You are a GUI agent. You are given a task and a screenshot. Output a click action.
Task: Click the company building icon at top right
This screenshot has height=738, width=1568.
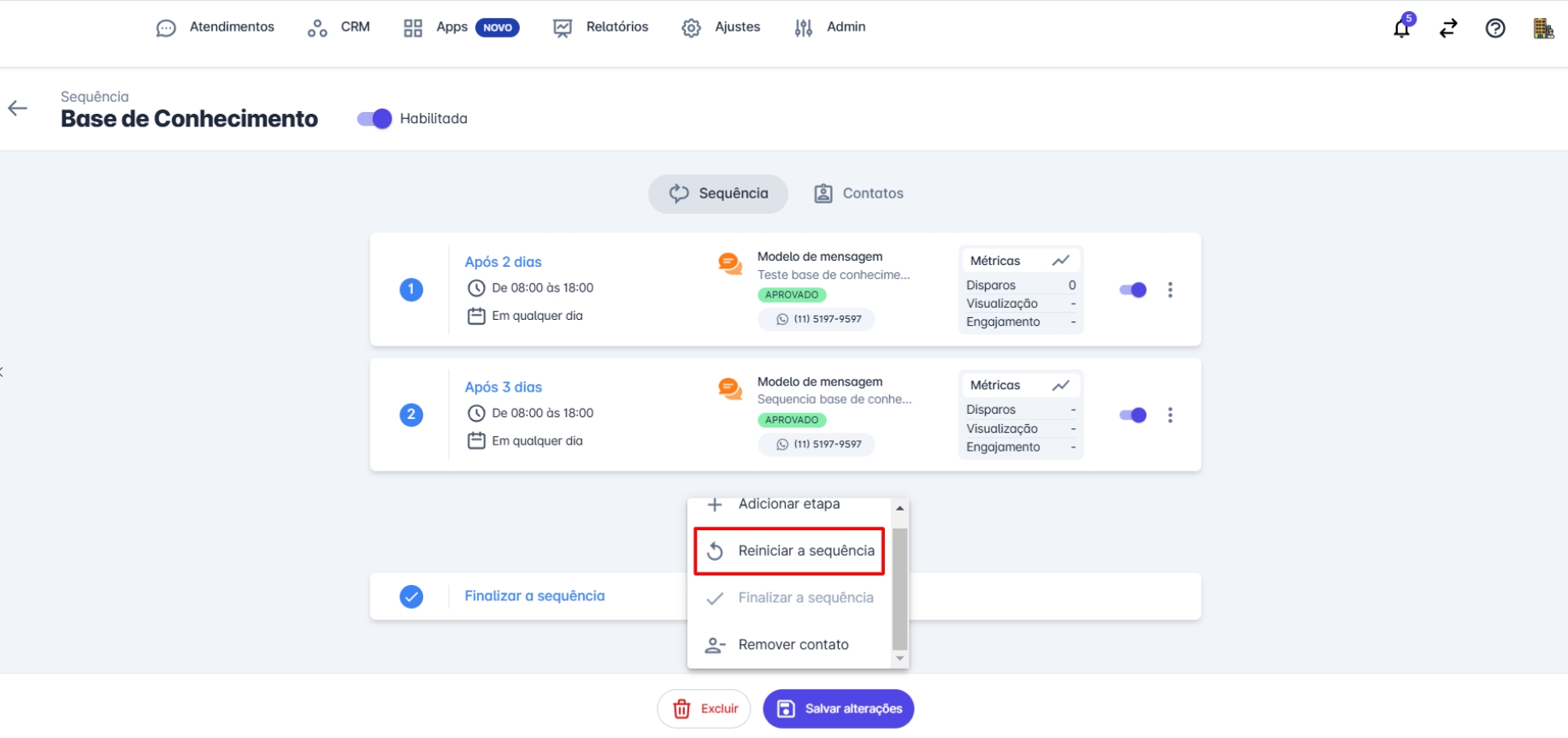tap(1542, 28)
